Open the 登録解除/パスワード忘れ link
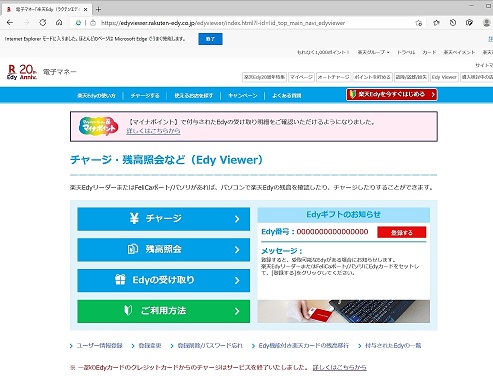Screen dimensions: 493x376 pos(210,346)
